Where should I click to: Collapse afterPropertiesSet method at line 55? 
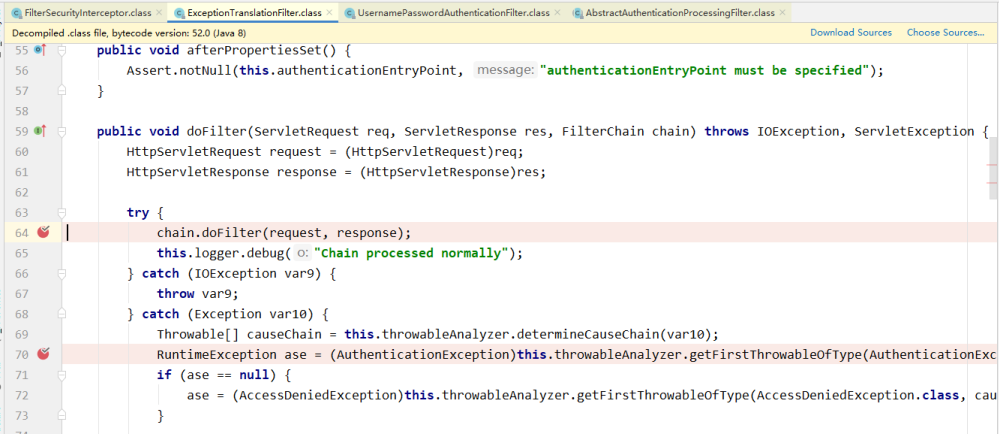coord(62,50)
